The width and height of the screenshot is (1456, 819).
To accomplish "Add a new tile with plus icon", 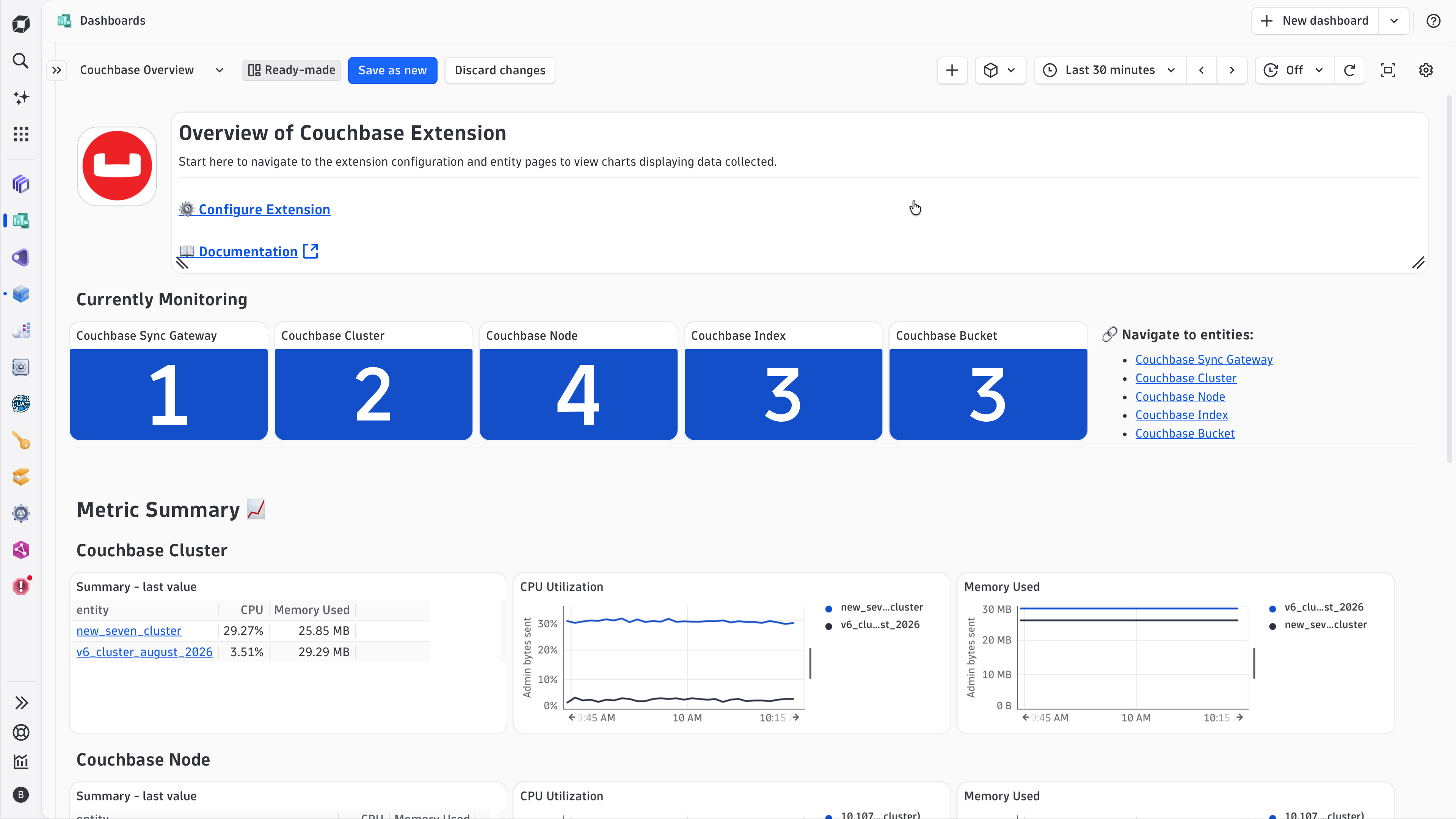I will coord(952,70).
